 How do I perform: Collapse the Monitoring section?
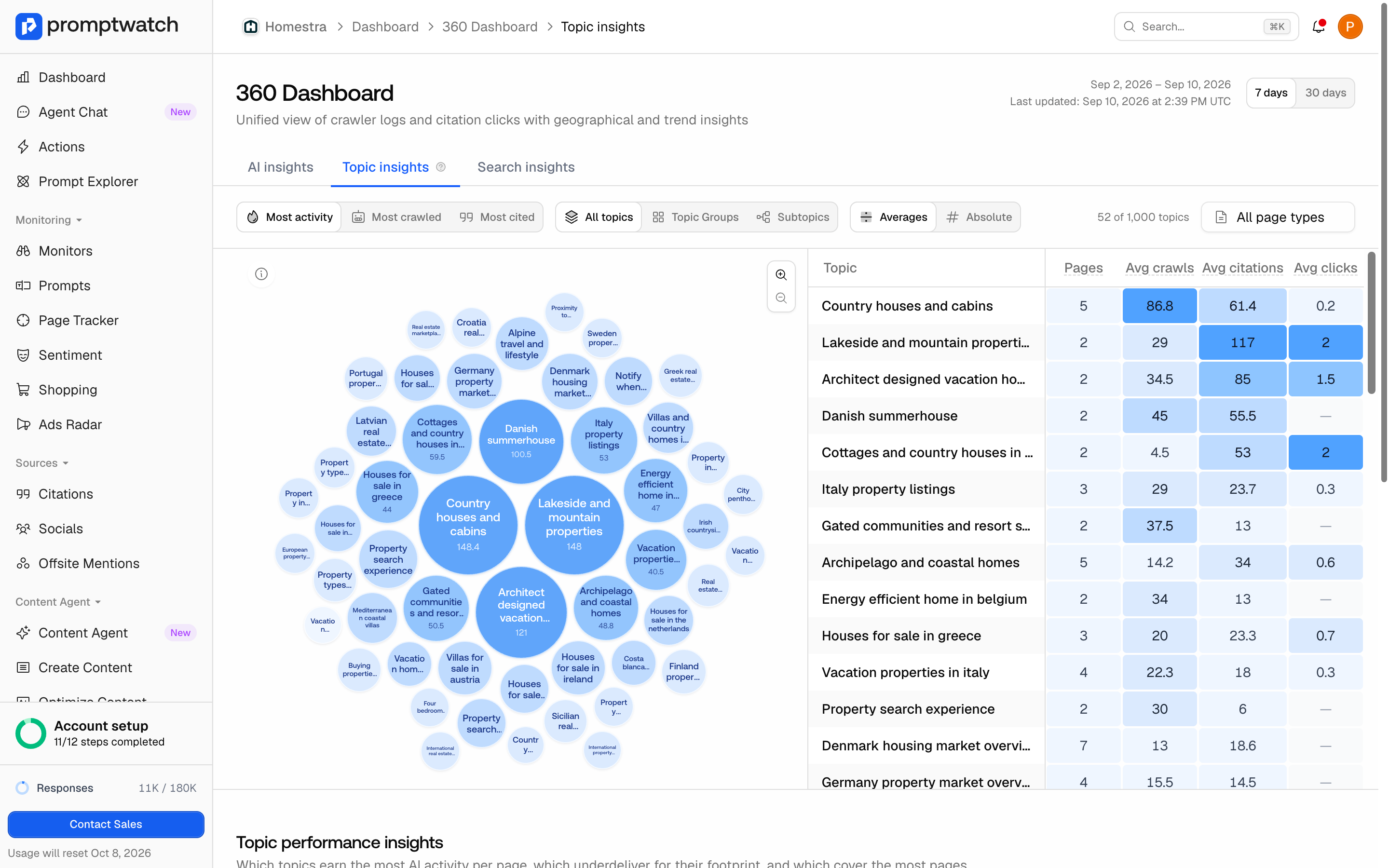(x=49, y=220)
